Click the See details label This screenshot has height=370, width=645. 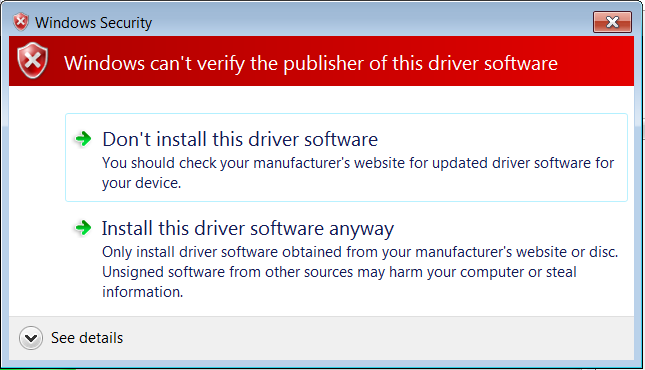(x=87, y=338)
